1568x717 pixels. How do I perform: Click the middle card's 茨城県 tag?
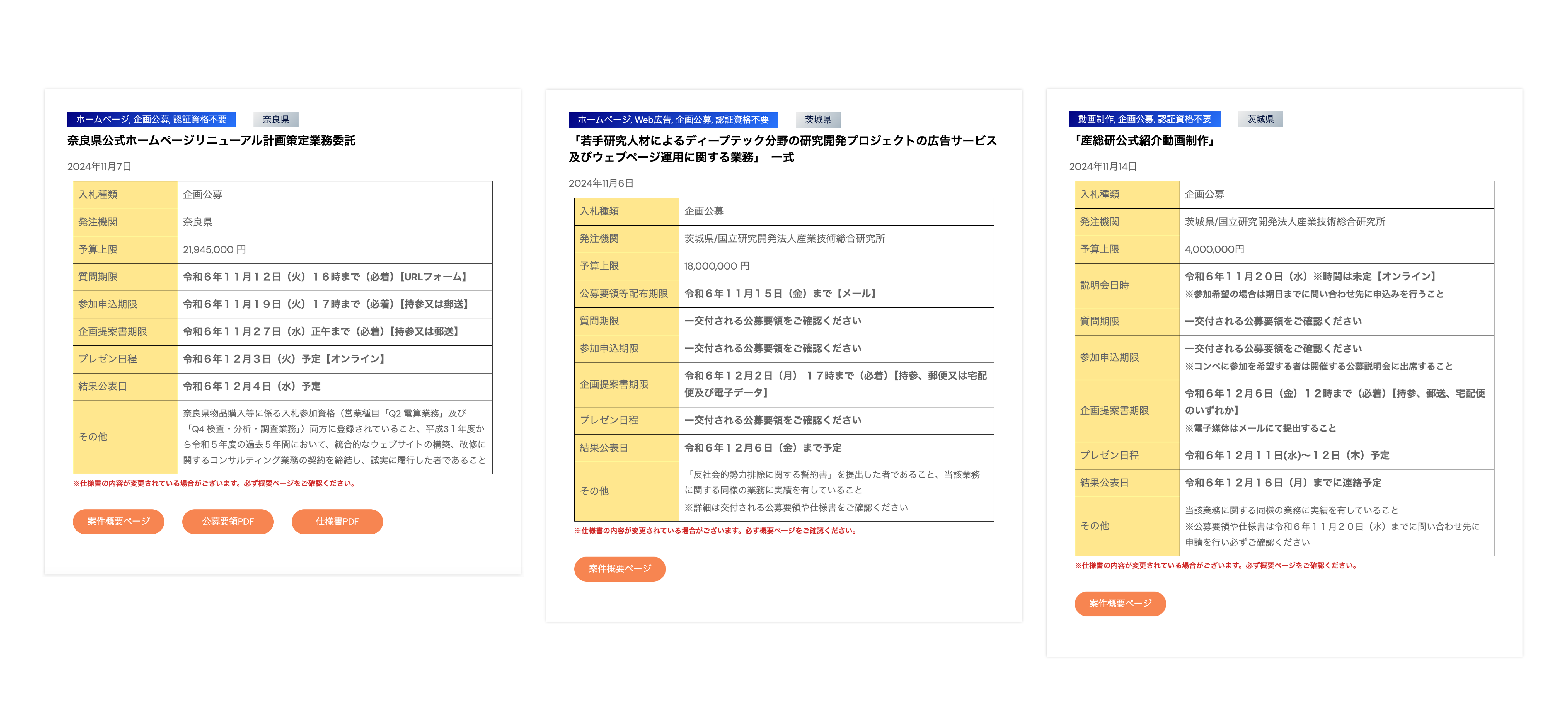818,119
